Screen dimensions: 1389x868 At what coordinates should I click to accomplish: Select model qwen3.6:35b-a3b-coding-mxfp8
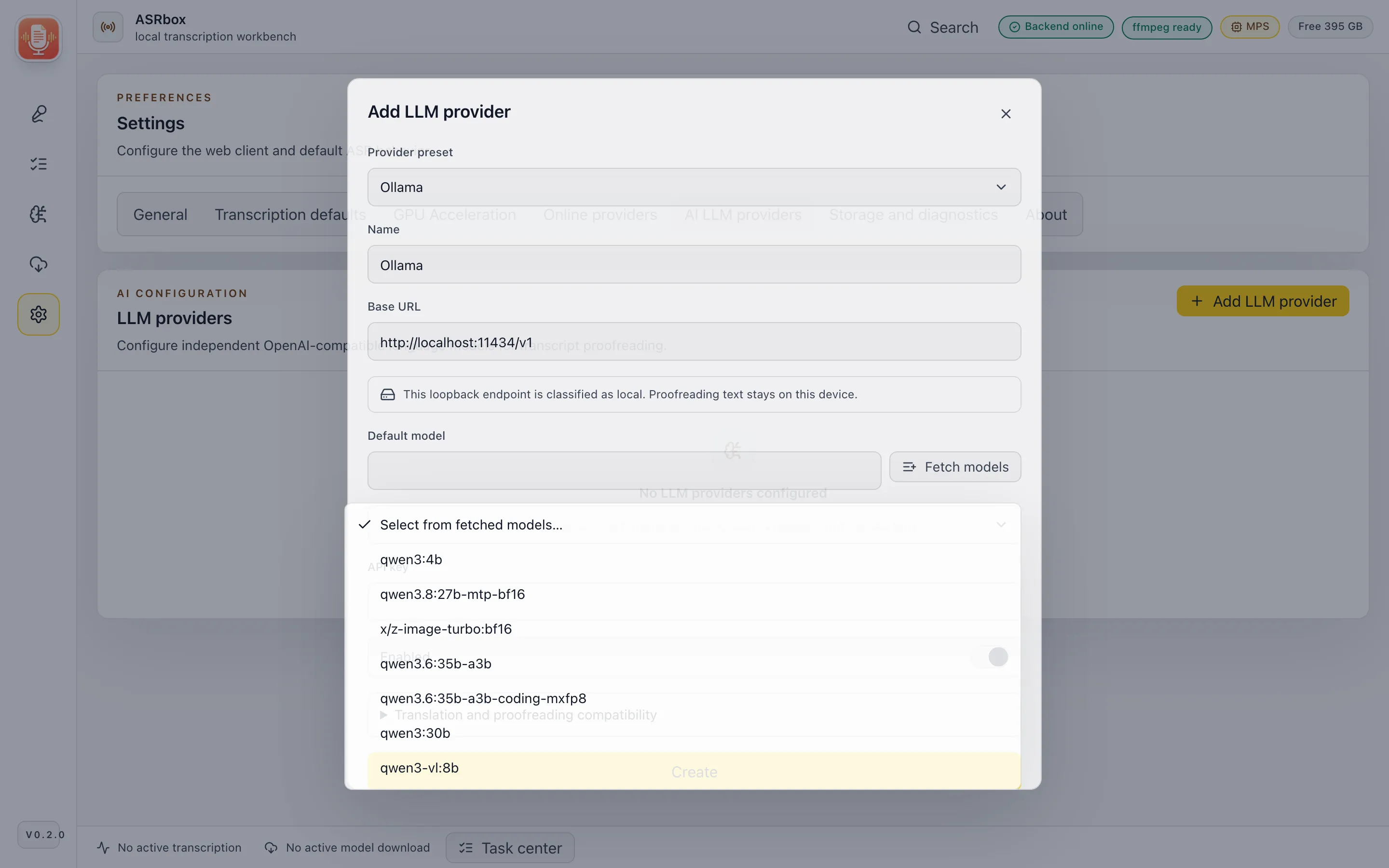click(683, 699)
